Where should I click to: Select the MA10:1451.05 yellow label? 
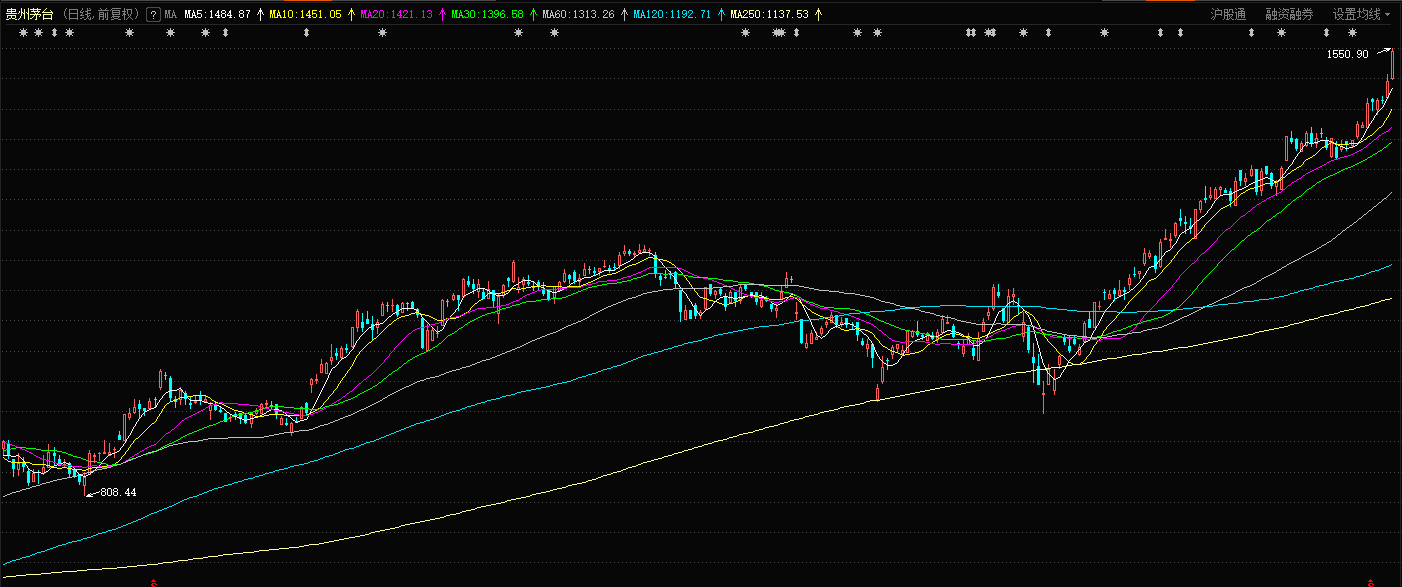pyautogui.click(x=305, y=15)
